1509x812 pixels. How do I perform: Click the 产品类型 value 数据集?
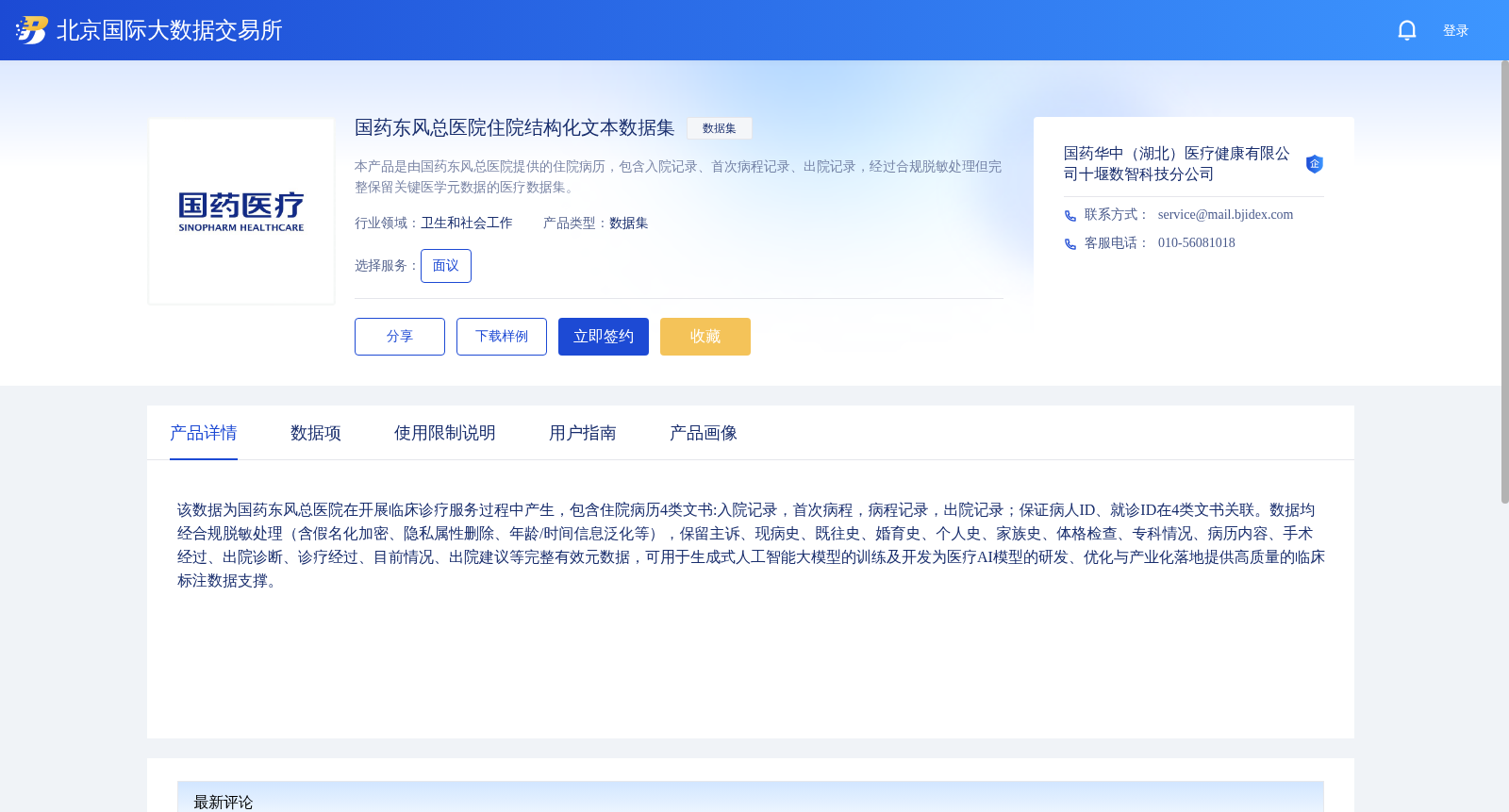(x=629, y=224)
